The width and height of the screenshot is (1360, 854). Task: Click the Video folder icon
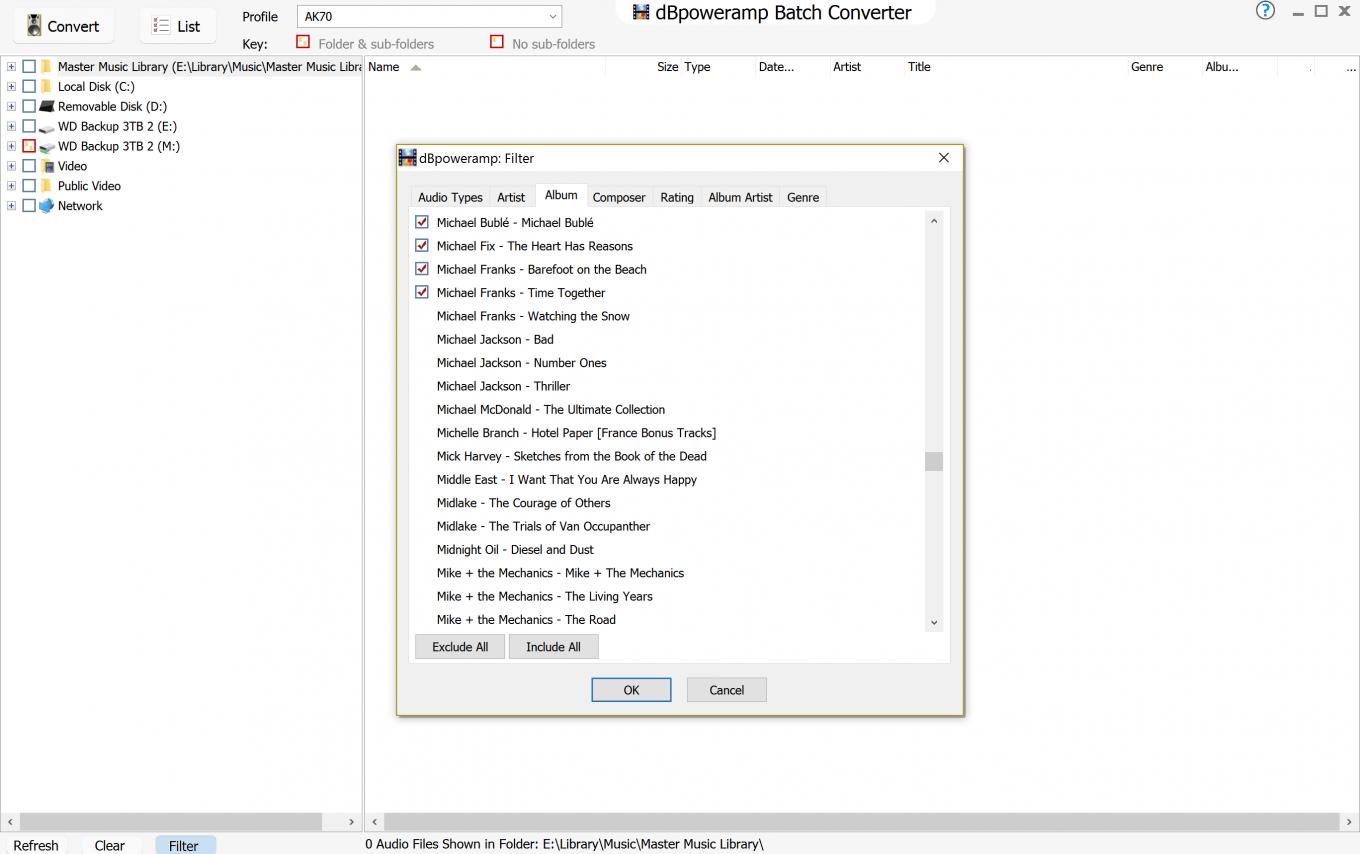pyautogui.click(x=46, y=166)
